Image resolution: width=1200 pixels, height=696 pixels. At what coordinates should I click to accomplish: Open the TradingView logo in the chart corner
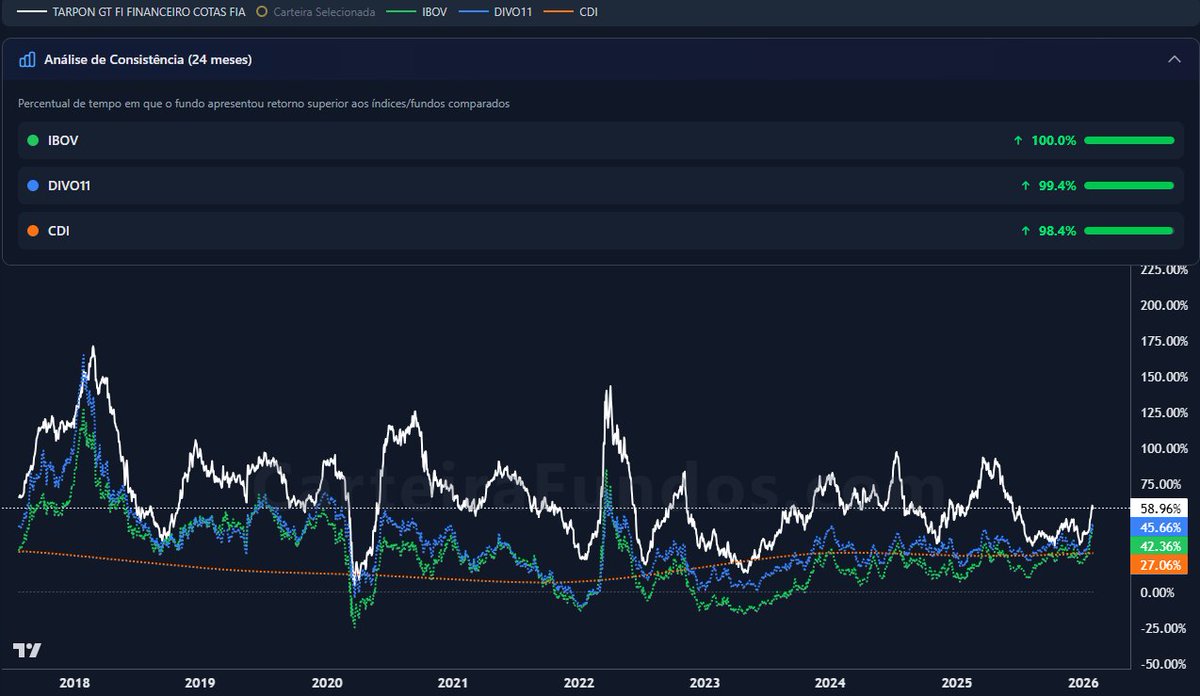coord(27,650)
